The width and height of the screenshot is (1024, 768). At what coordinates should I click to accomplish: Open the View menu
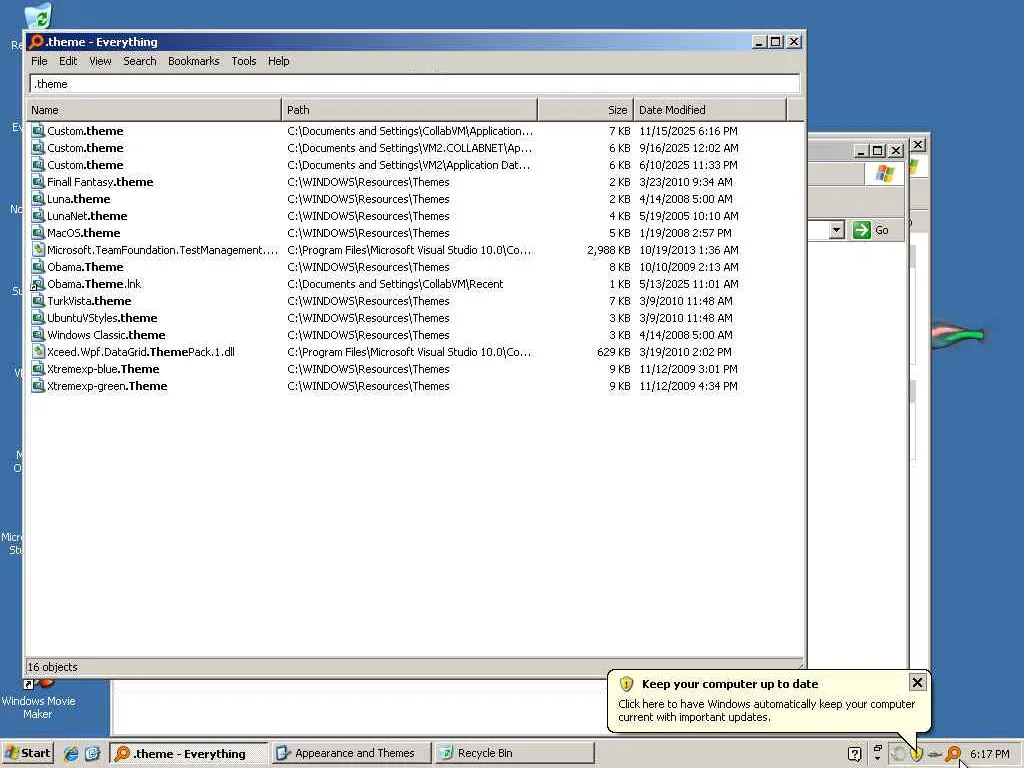(x=100, y=61)
